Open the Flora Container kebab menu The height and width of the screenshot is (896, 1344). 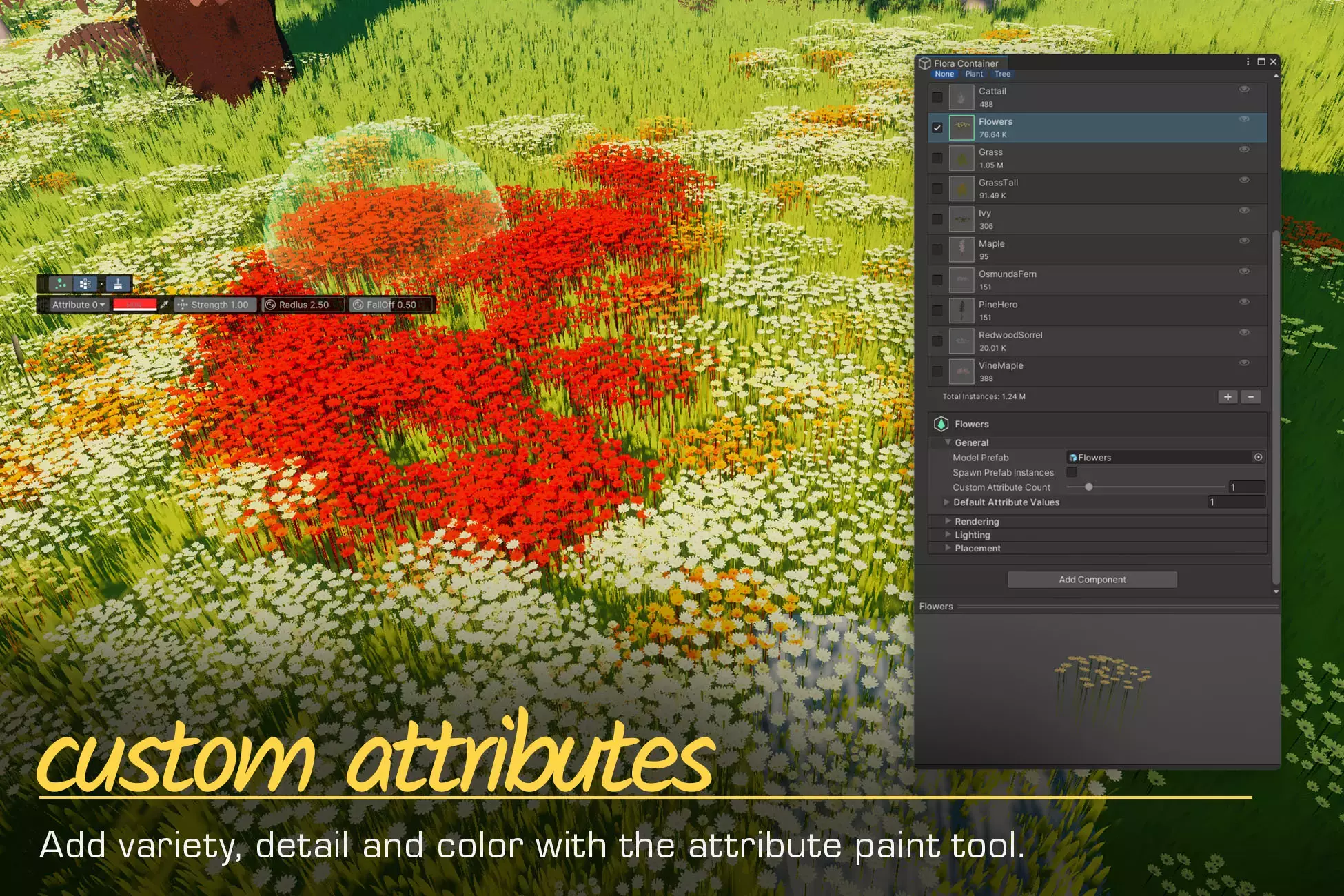(x=1248, y=62)
